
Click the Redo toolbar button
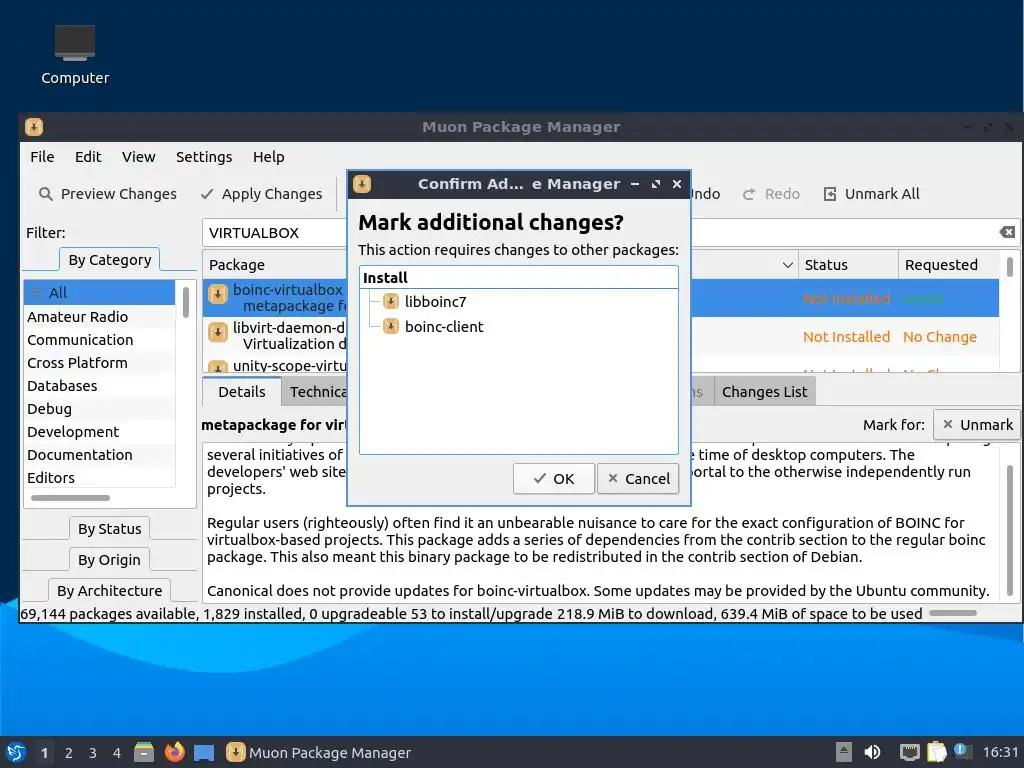[771, 194]
